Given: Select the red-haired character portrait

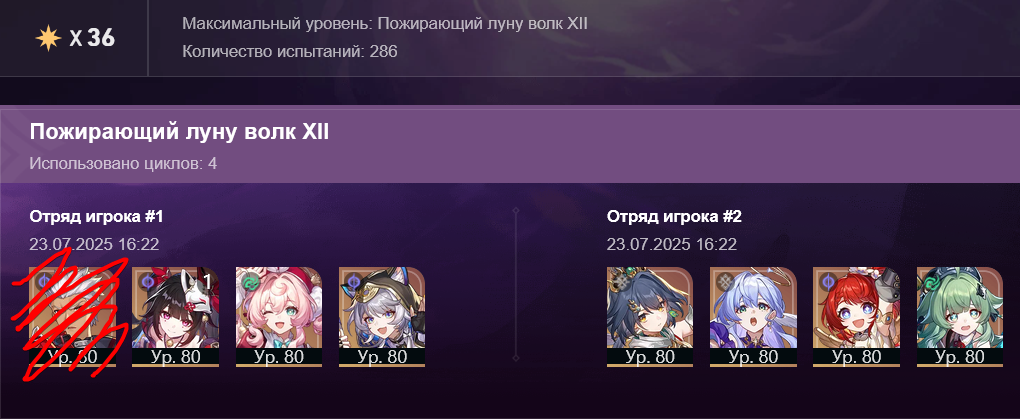Looking at the screenshot, I should pos(857,317).
